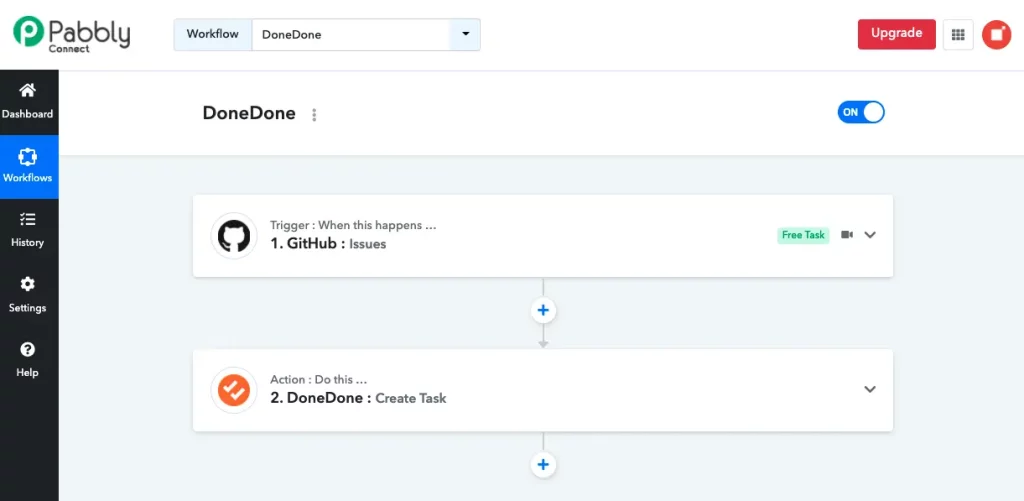The image size is (1024, 501).
Task: Click the GitHub trigger app icon
Action: (234, 236)
